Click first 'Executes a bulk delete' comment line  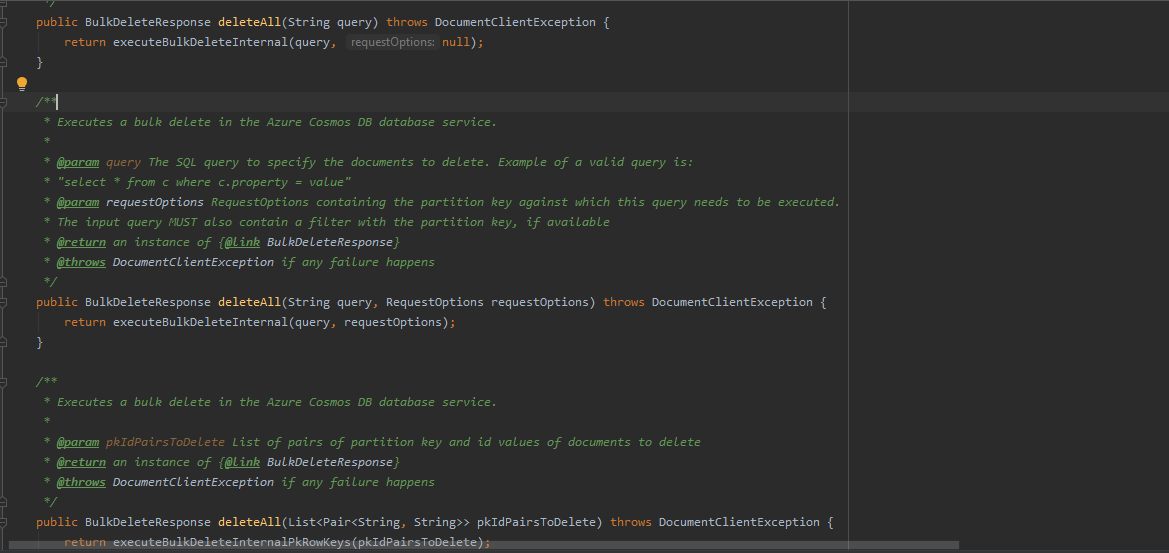(x=277, y=122)
